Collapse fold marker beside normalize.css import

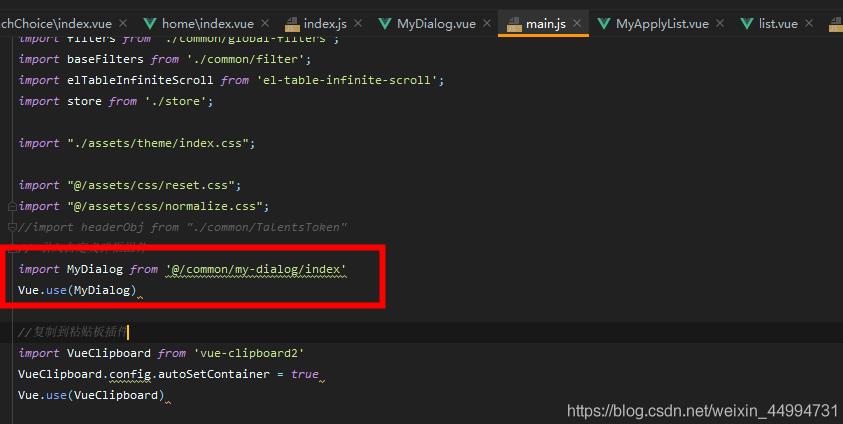11,206
